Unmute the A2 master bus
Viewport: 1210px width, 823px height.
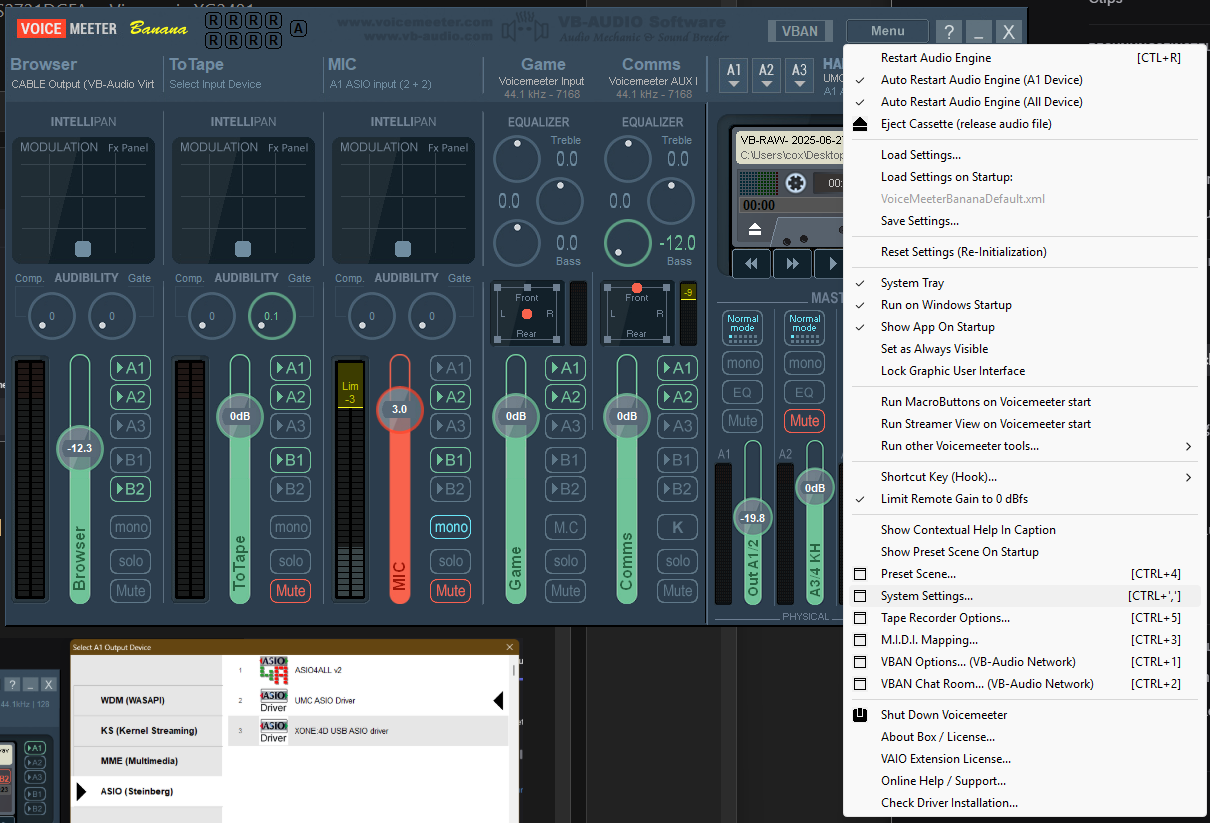pyautogui.click(x=804, y=421)
